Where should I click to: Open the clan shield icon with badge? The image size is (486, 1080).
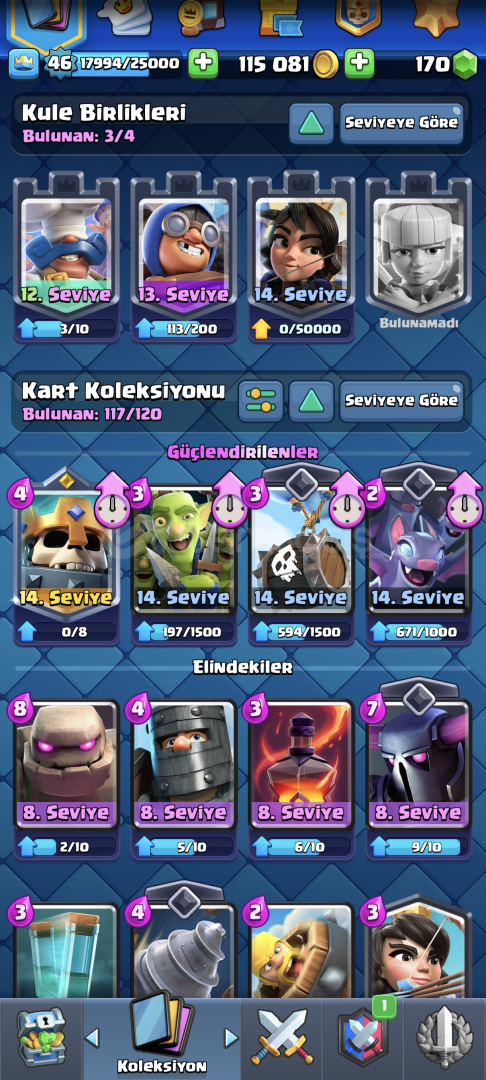pos(363,1037)
